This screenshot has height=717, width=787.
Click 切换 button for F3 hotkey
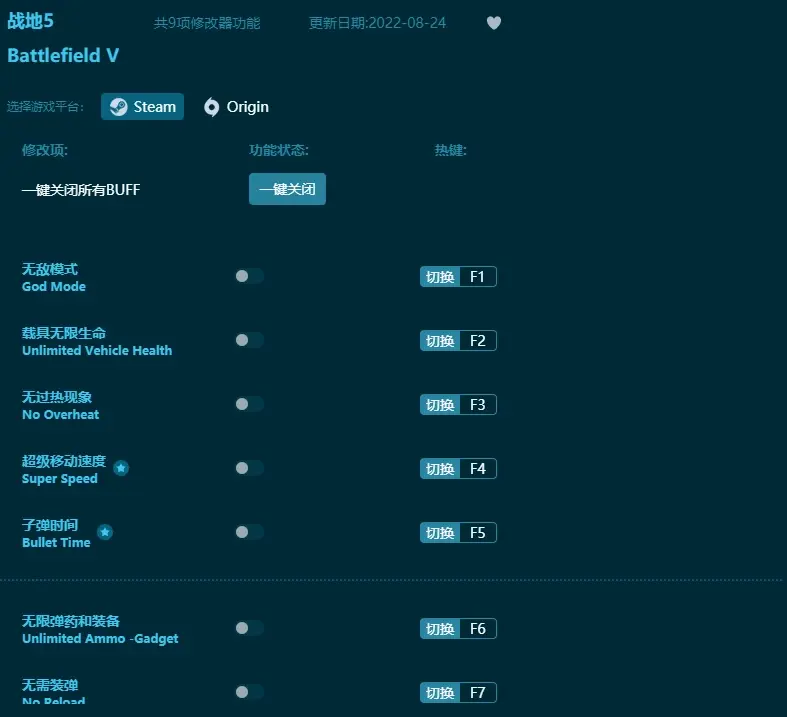(x=440, y=405)
